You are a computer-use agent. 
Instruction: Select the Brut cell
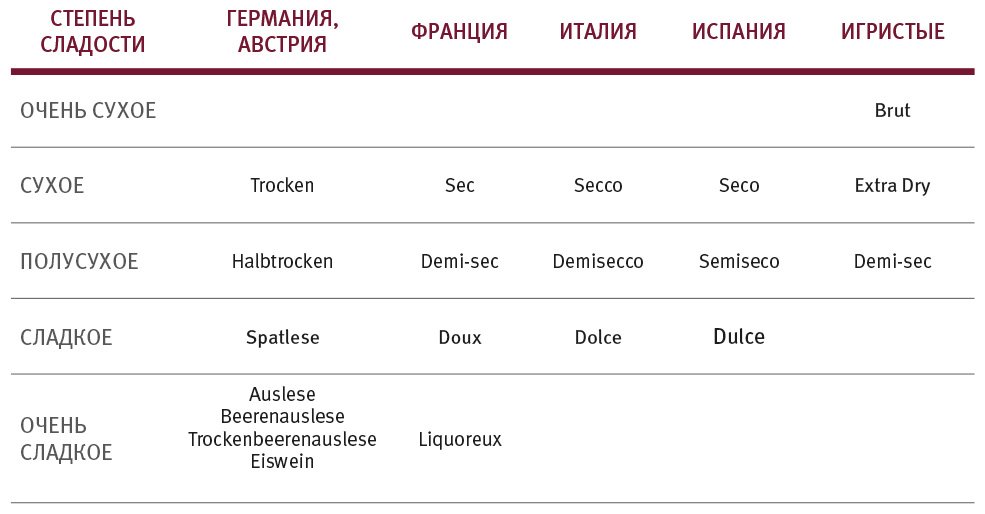(892, 110)
